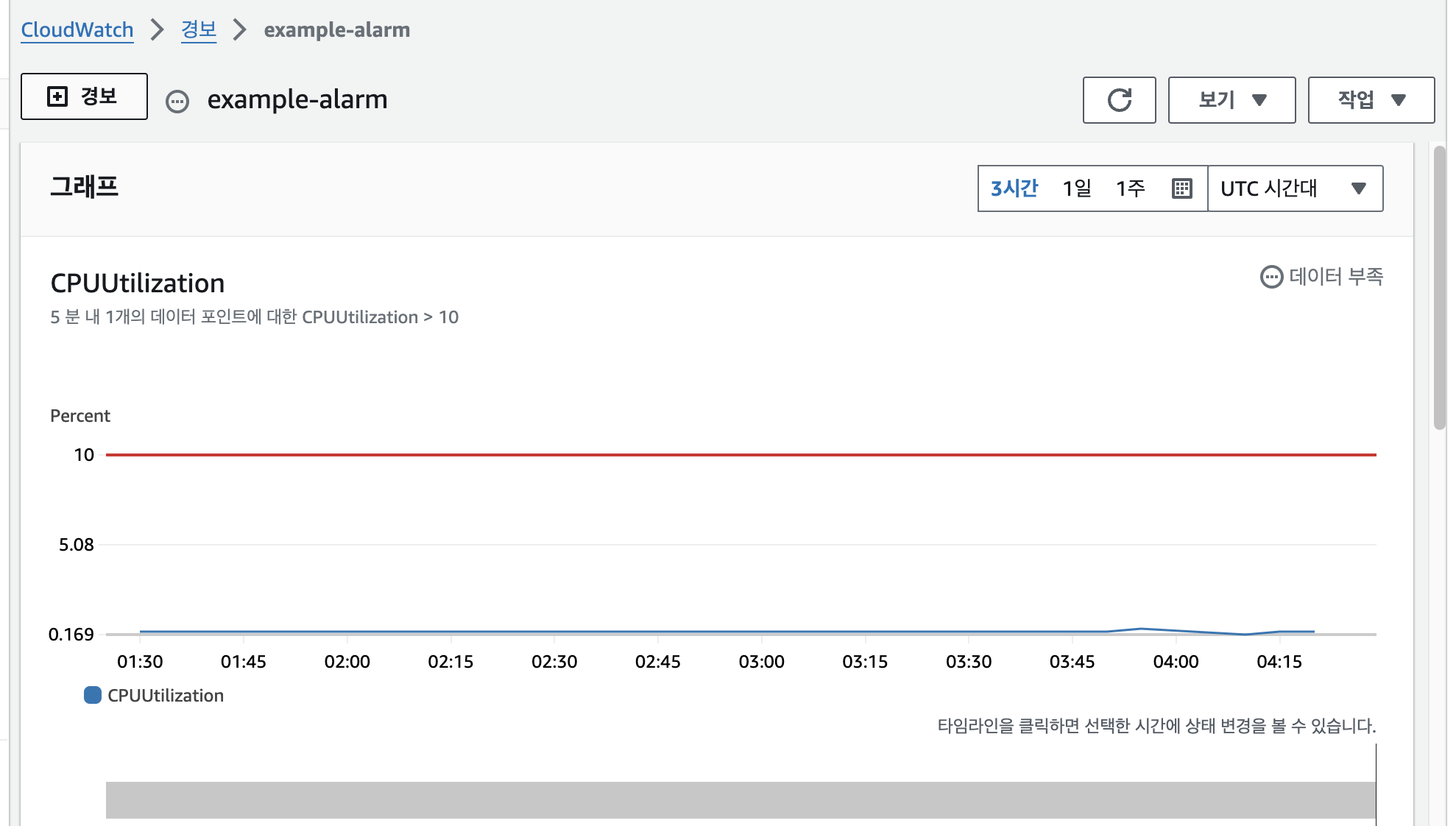Click alarm state icon beside example-alarm title
Image resolution: width=1456 pixels, height=826 pixels.
pos(177,101)
